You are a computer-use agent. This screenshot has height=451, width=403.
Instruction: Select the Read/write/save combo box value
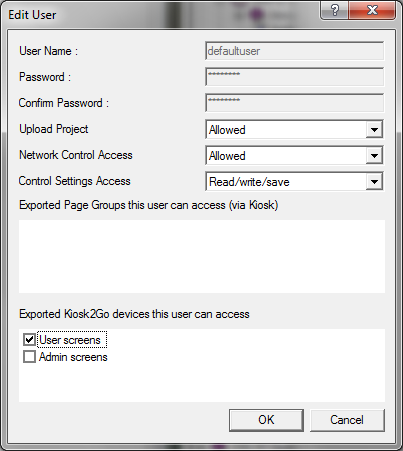pyautogui.click(x=285, y=182)
